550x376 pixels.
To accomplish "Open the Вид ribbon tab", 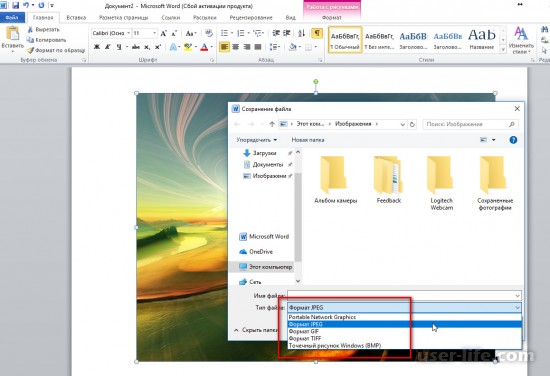I will coord(290,17).
